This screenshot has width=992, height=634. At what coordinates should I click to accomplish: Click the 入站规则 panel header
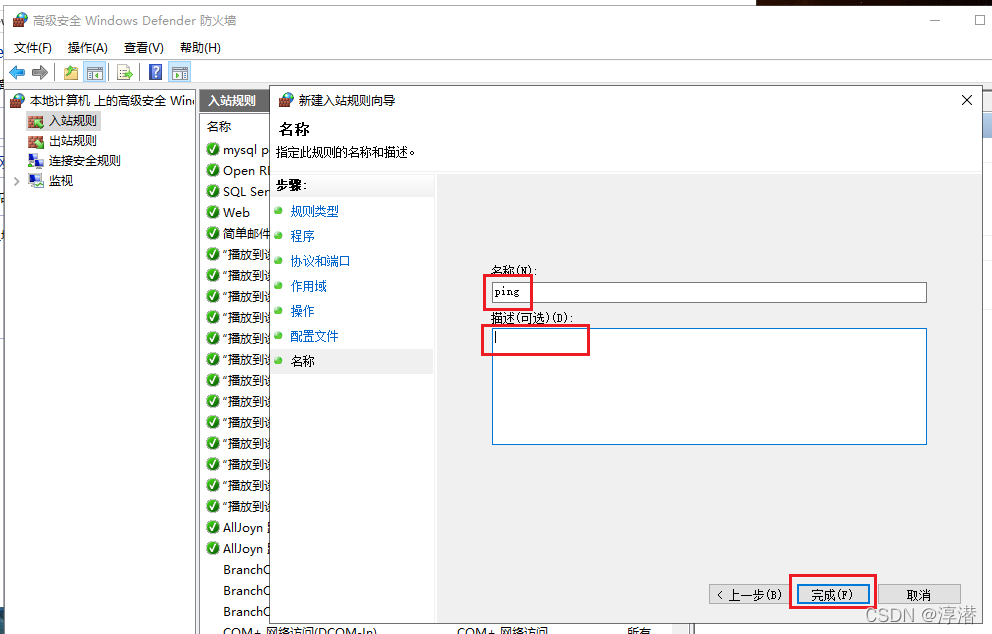pyautogui.click(x=232, y=101)
